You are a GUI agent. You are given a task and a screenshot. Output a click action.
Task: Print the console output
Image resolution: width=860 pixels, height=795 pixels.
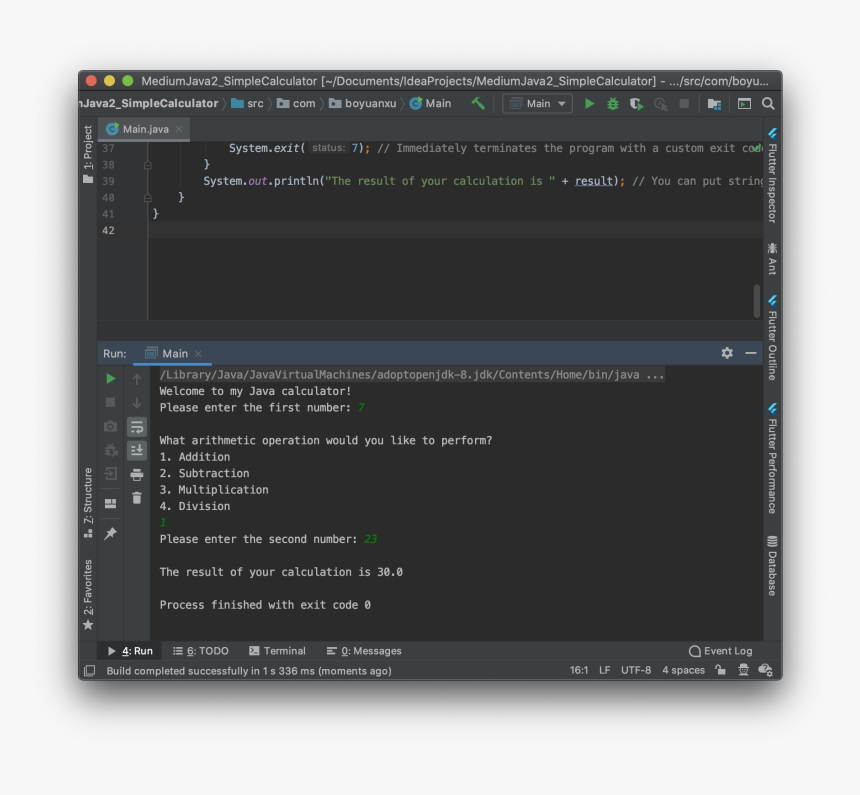coord(137,475)
